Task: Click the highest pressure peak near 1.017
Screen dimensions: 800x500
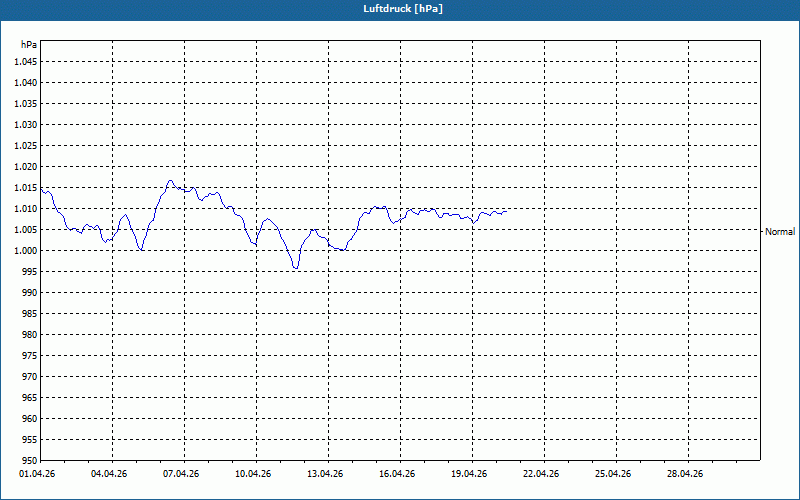Action: pyautogui.click(x=170, y=181)
